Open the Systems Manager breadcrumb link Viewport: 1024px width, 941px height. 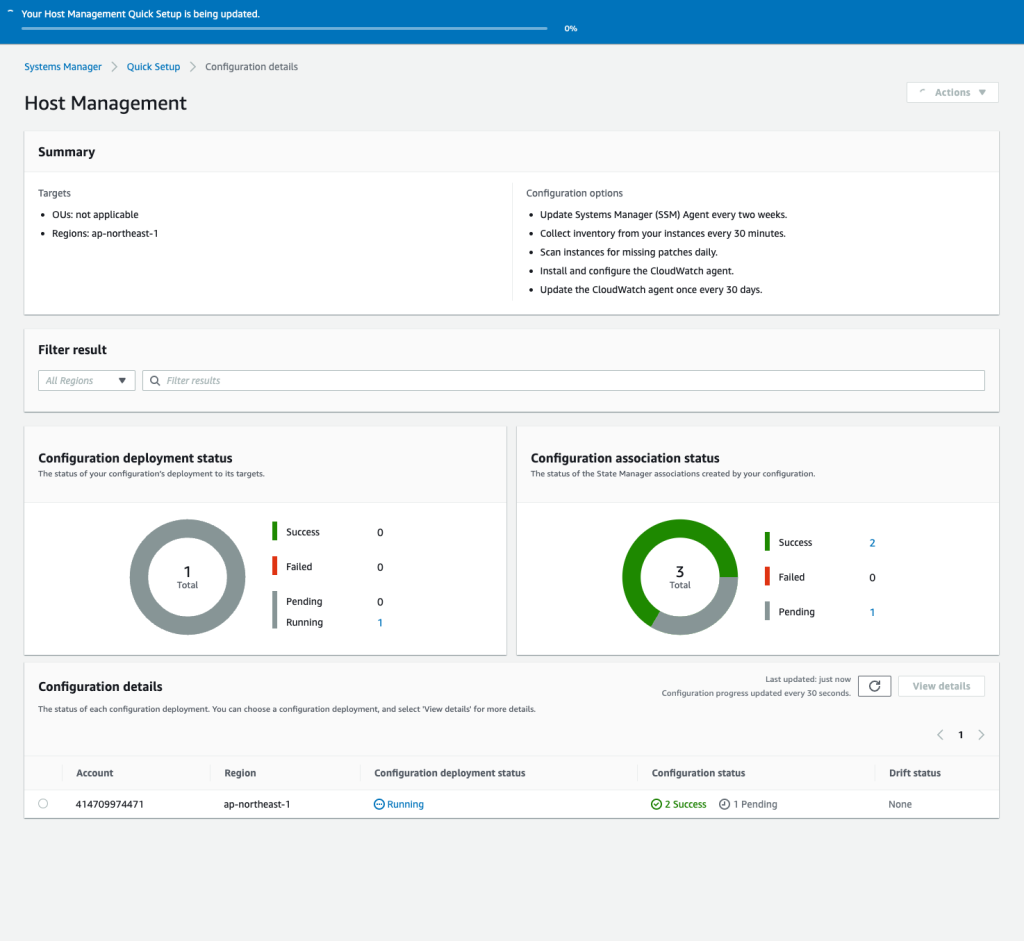63,67
